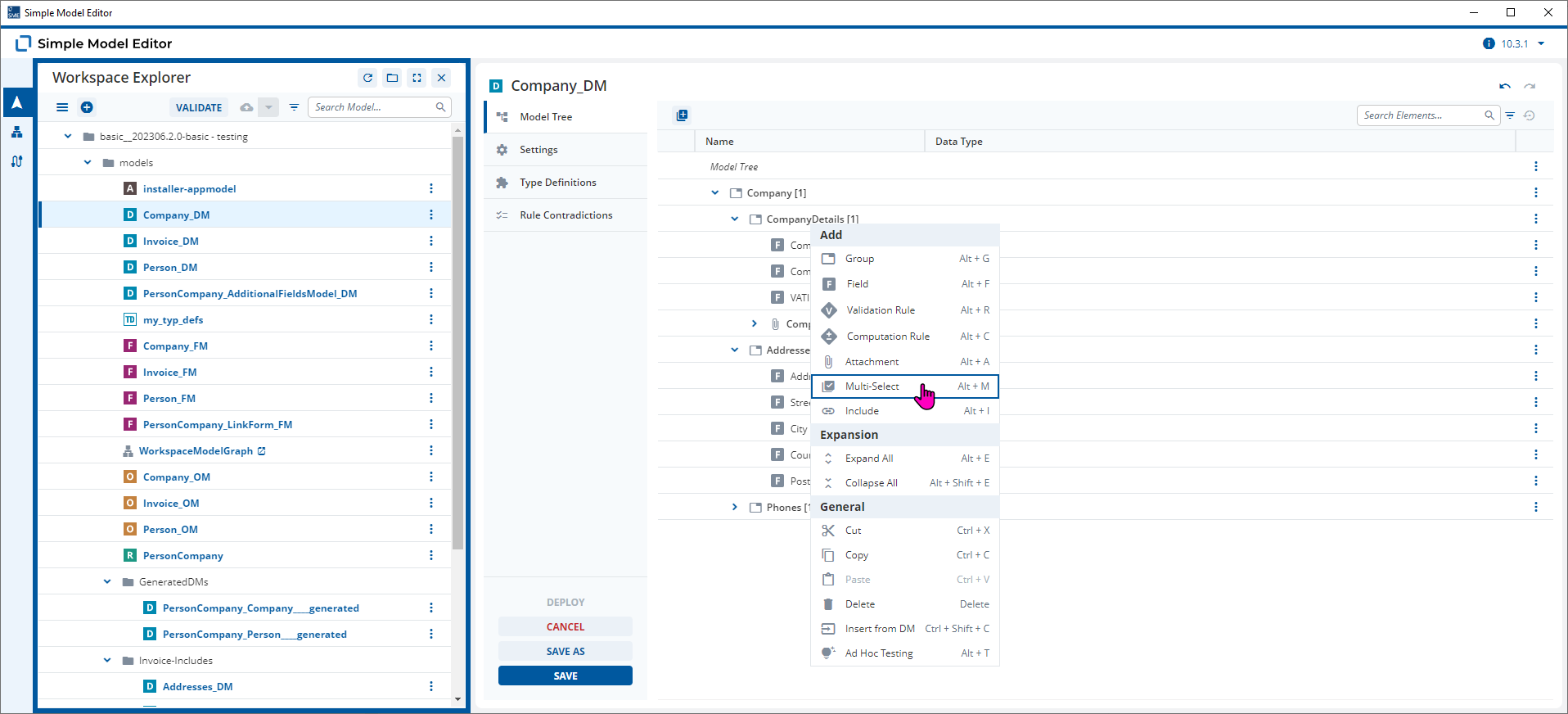Click the VALIDATE button
The width and height of the screenshot is (1568, 714).
[x=199, y=107]
